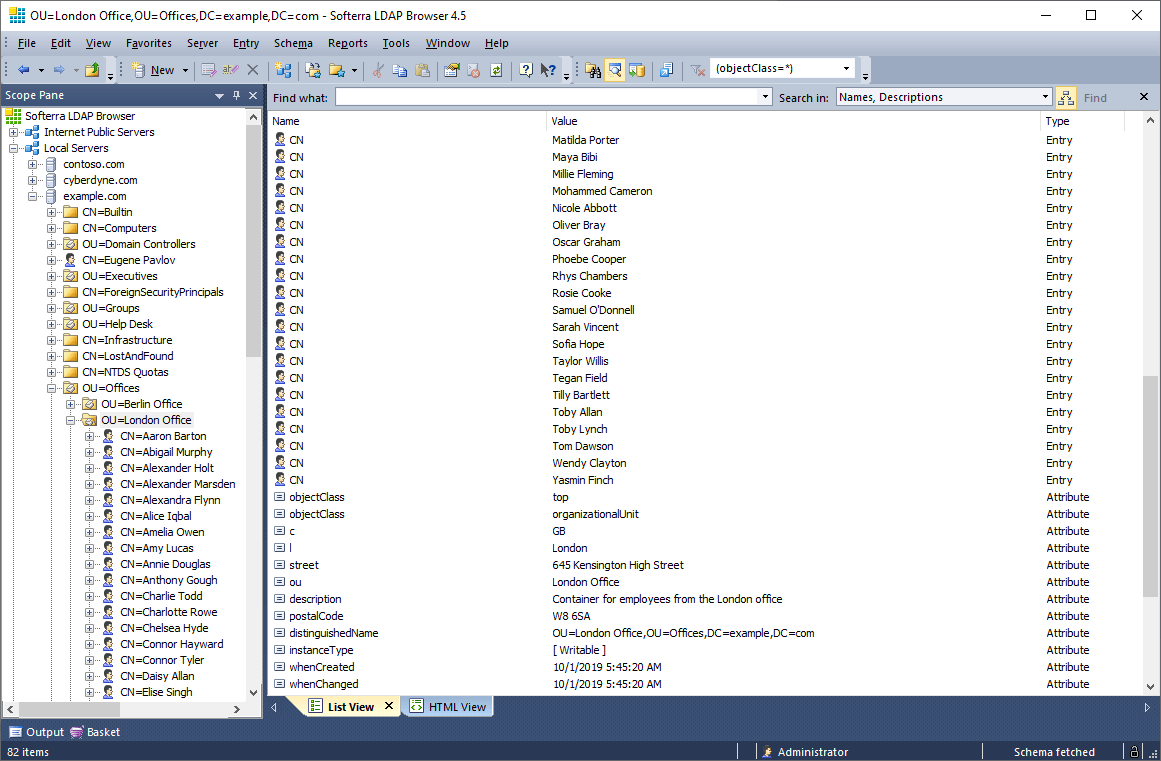The height and width of the screenshot is (761, 1161).
Task: Click the Copy icon on the toolbar
Action: tap(401, 70)
